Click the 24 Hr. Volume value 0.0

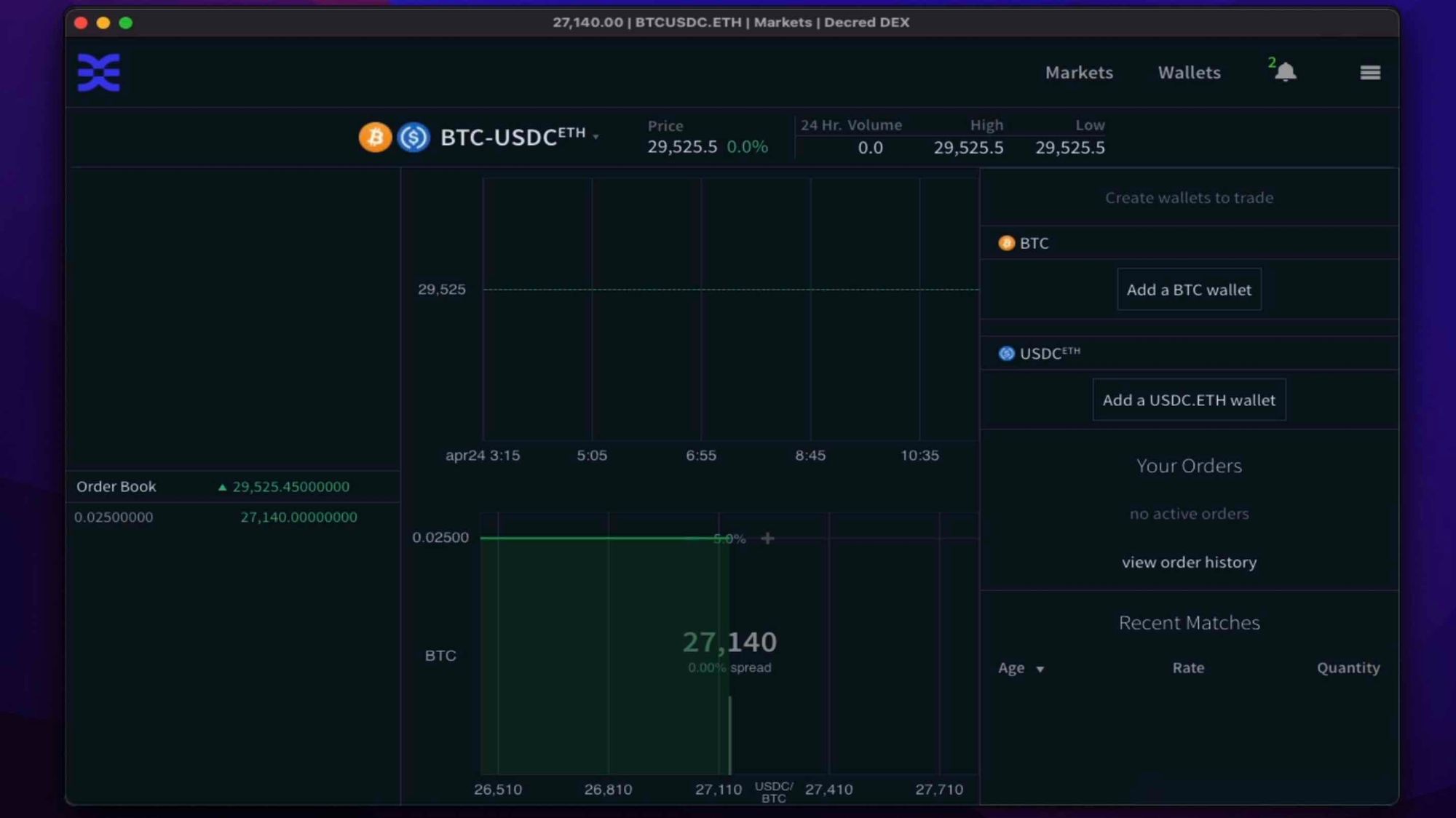870,148
